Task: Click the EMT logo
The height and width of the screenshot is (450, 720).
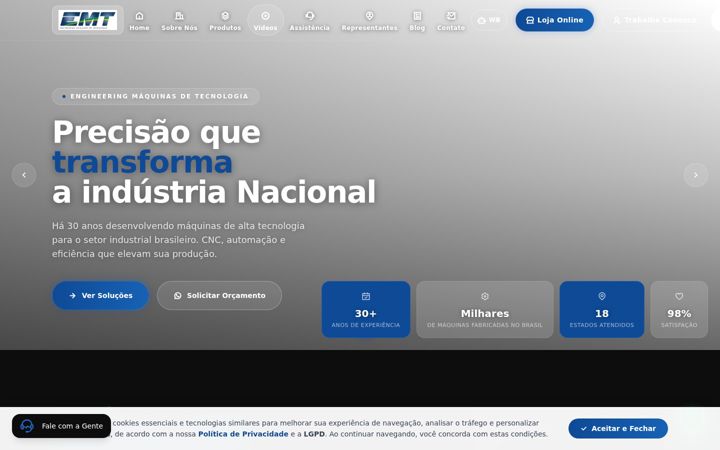Action: click(87, 20)
